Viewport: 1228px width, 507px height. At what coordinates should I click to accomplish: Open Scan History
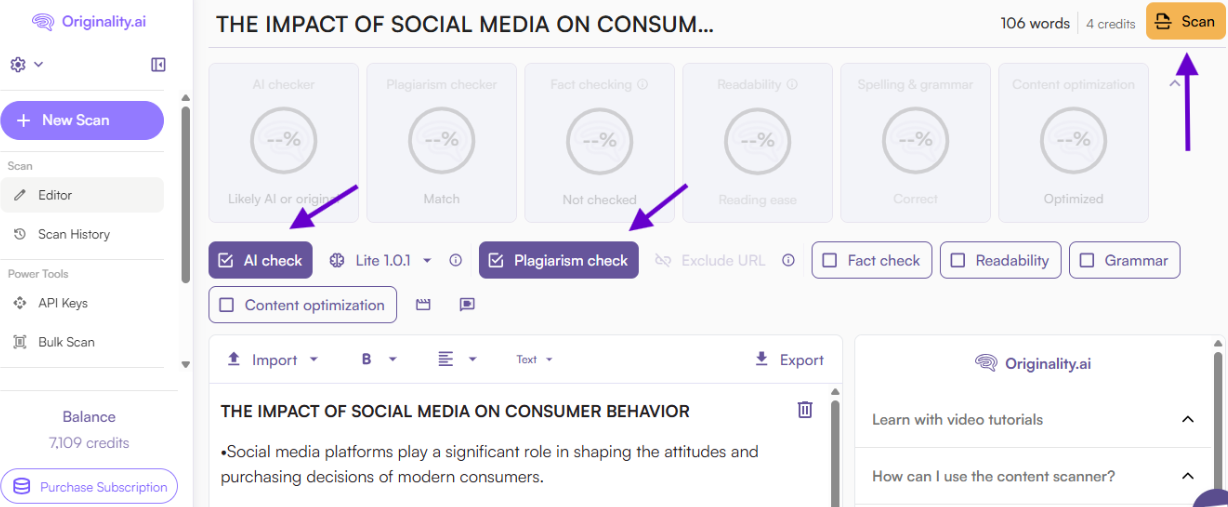click(82, 234)
